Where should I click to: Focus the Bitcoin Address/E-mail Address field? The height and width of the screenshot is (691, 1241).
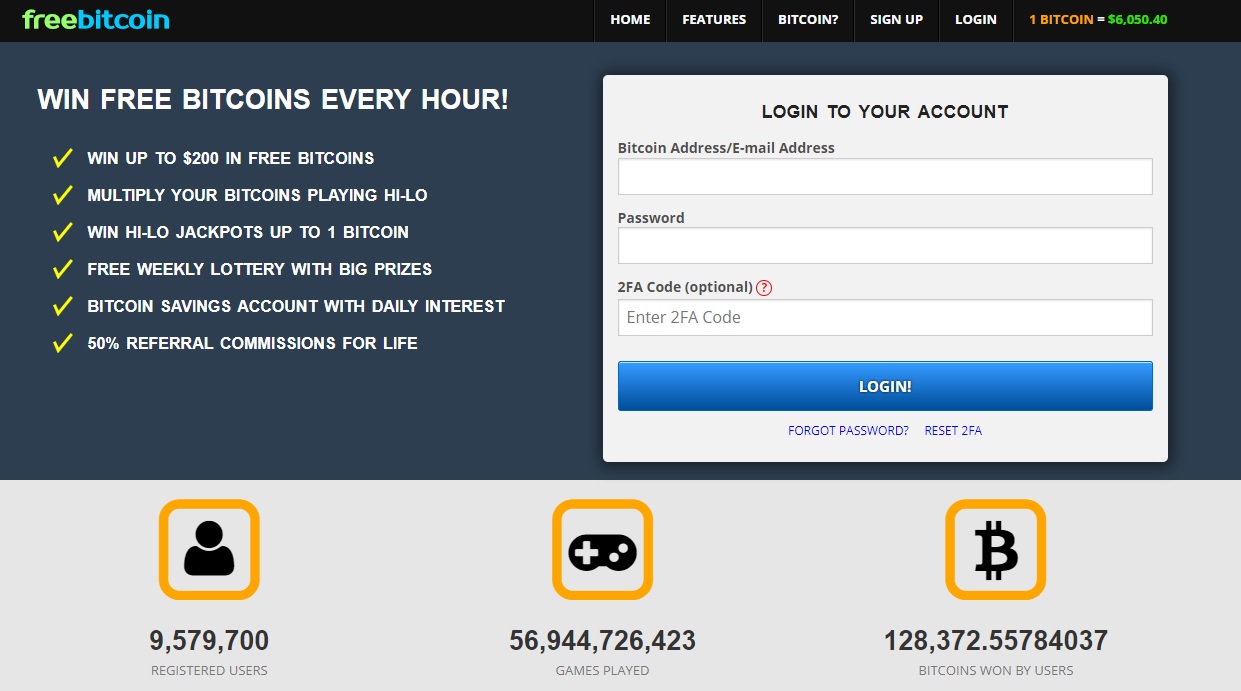click(x=885, y=177)
